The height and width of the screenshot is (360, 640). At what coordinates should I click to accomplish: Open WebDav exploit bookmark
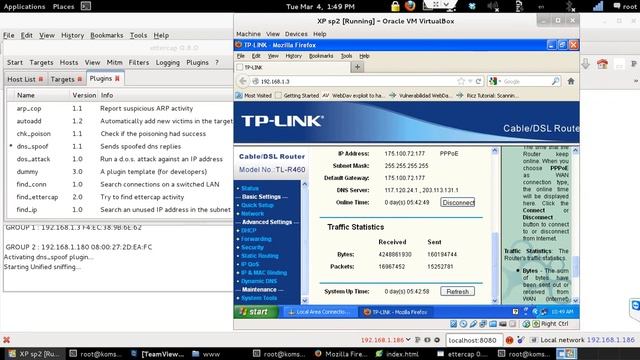(353, 96)
